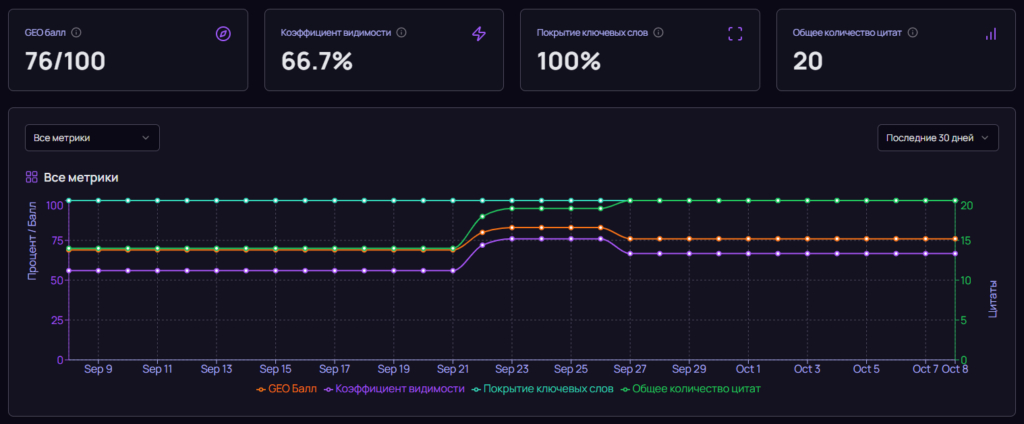1024x424 pixels.
Task: Click the Sep 27 point on orange GEO line
Action: point(630,239)
